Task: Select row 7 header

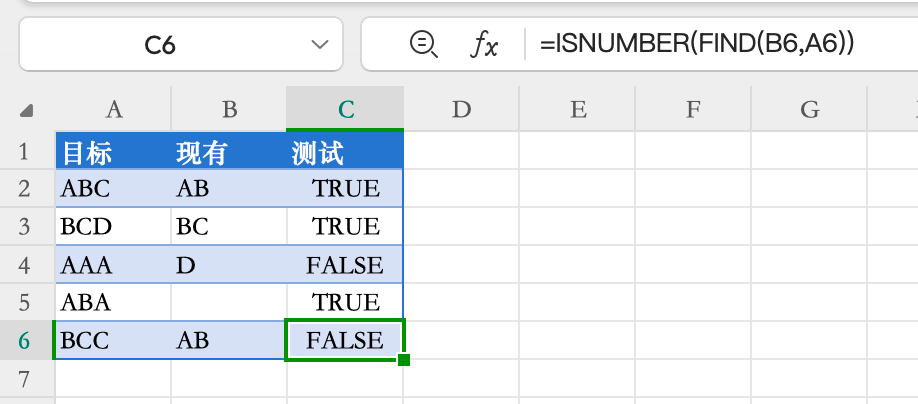Action: pos(27,379)
